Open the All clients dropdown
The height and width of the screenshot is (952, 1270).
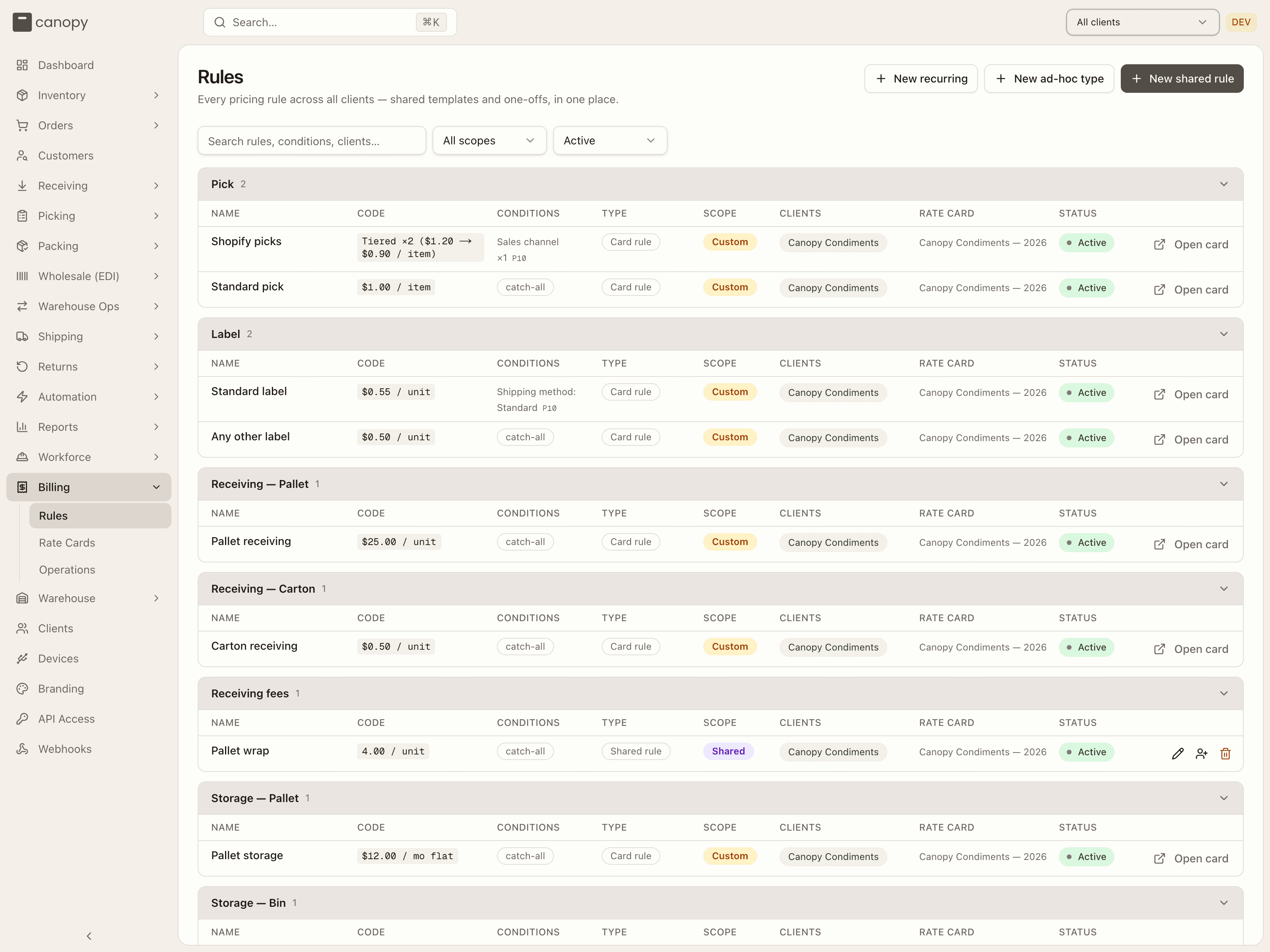point(1142,22)
